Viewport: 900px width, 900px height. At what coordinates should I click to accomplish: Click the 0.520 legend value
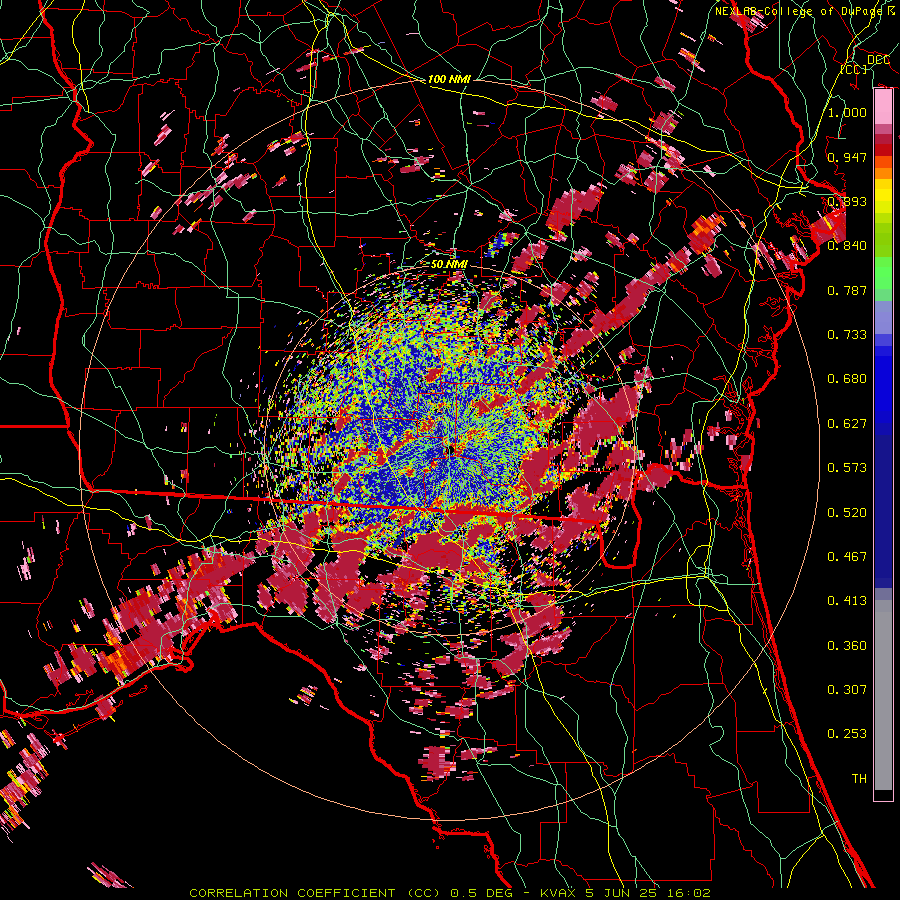point(847,513)
